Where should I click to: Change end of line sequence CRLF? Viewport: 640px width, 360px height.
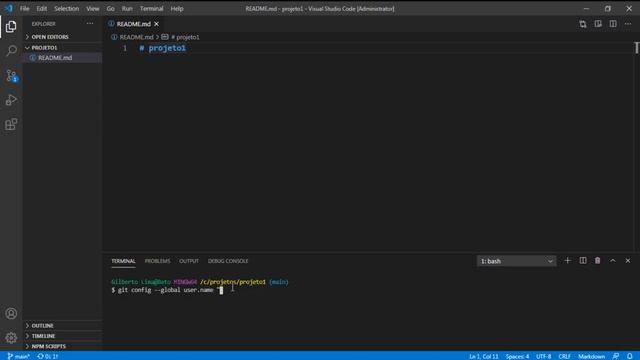pyautogui.click(x=564, y=356)
